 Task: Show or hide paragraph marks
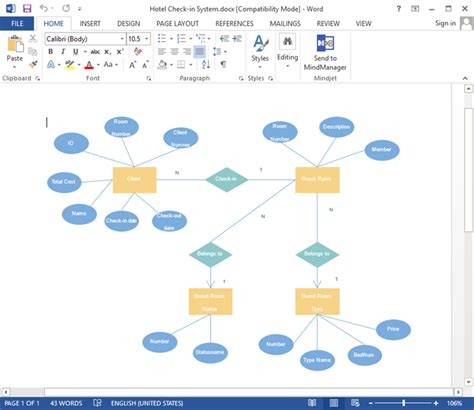pyautogui.click(x=223, y=64)
